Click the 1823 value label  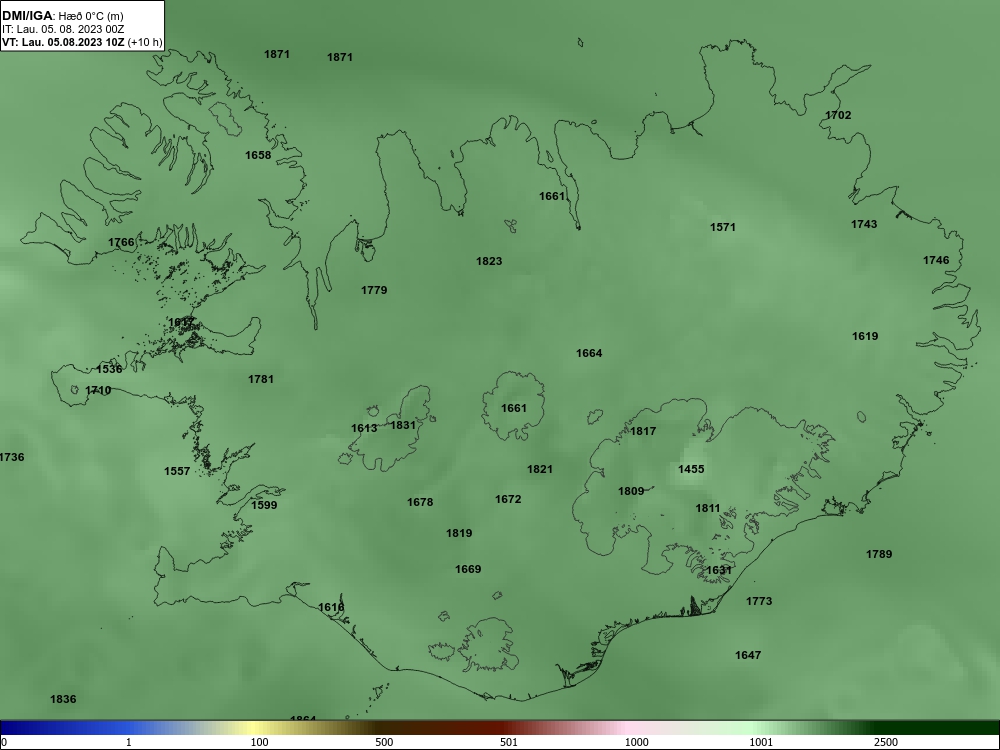click(489, 261)
